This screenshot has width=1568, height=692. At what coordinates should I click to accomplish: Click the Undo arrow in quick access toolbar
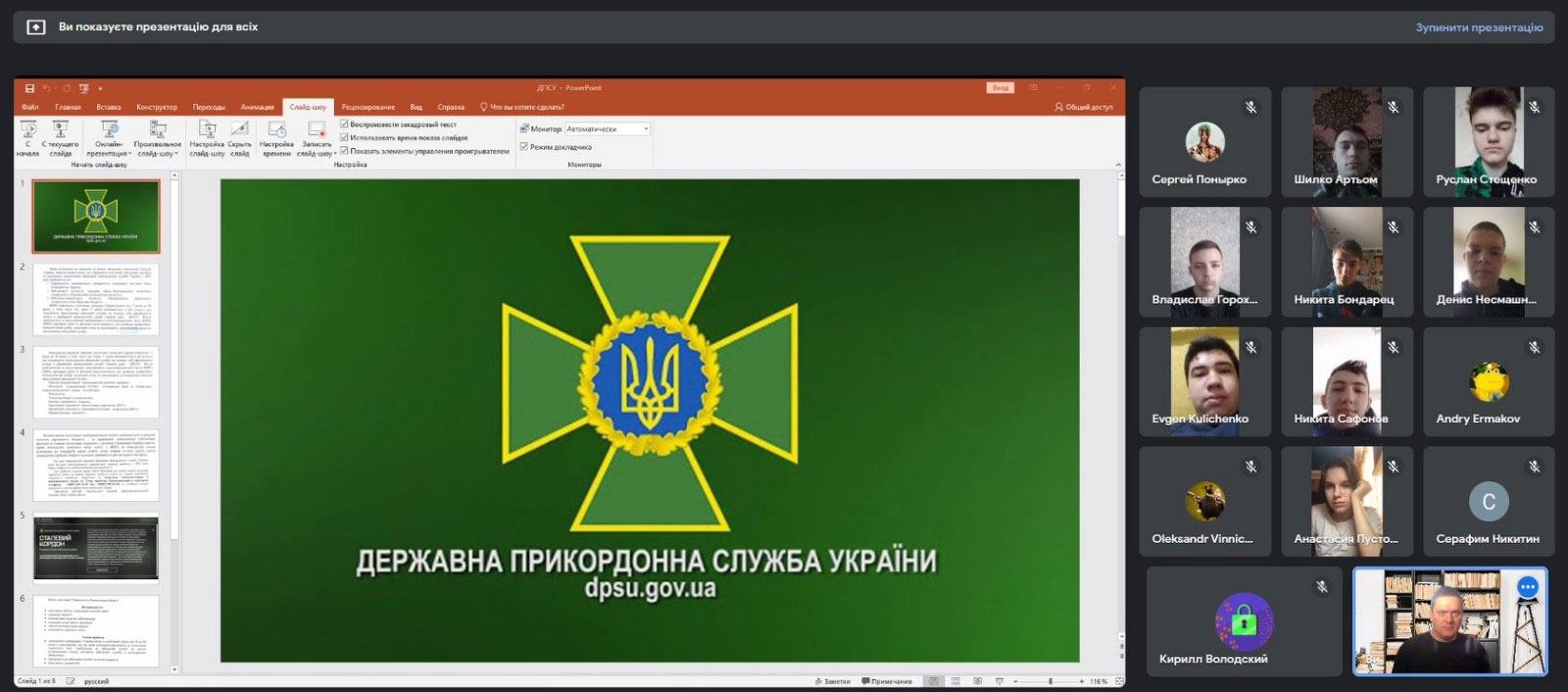coord(46,88)
